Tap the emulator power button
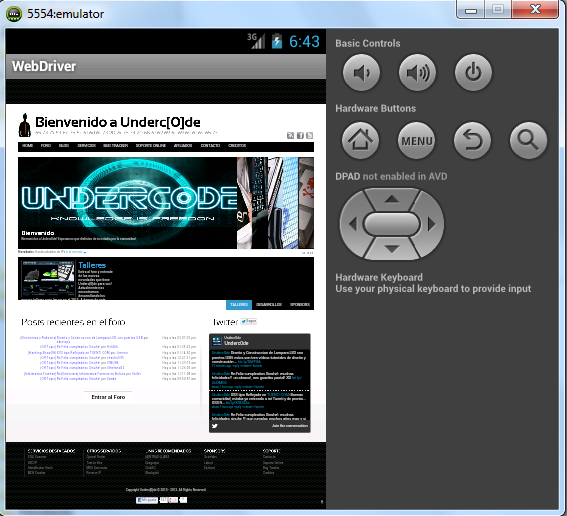This screenshot has width=567, height=516. (x=473, y=72)
